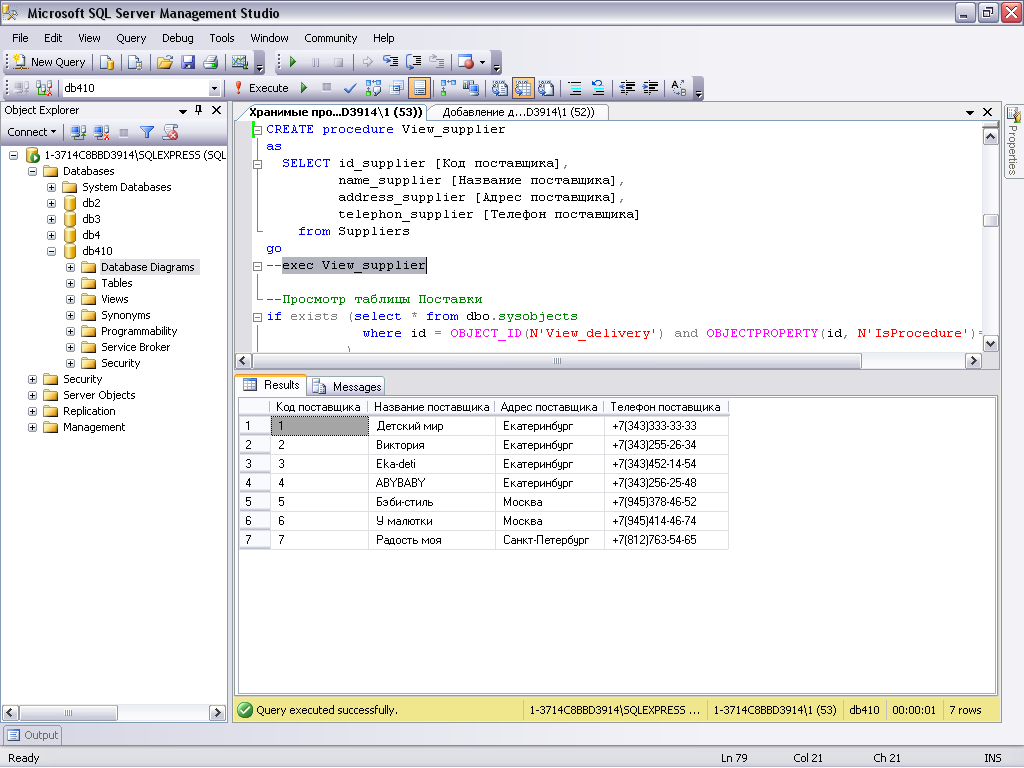
Task: Click the green Debug arrow beside Execute
Action: [304, 88]
